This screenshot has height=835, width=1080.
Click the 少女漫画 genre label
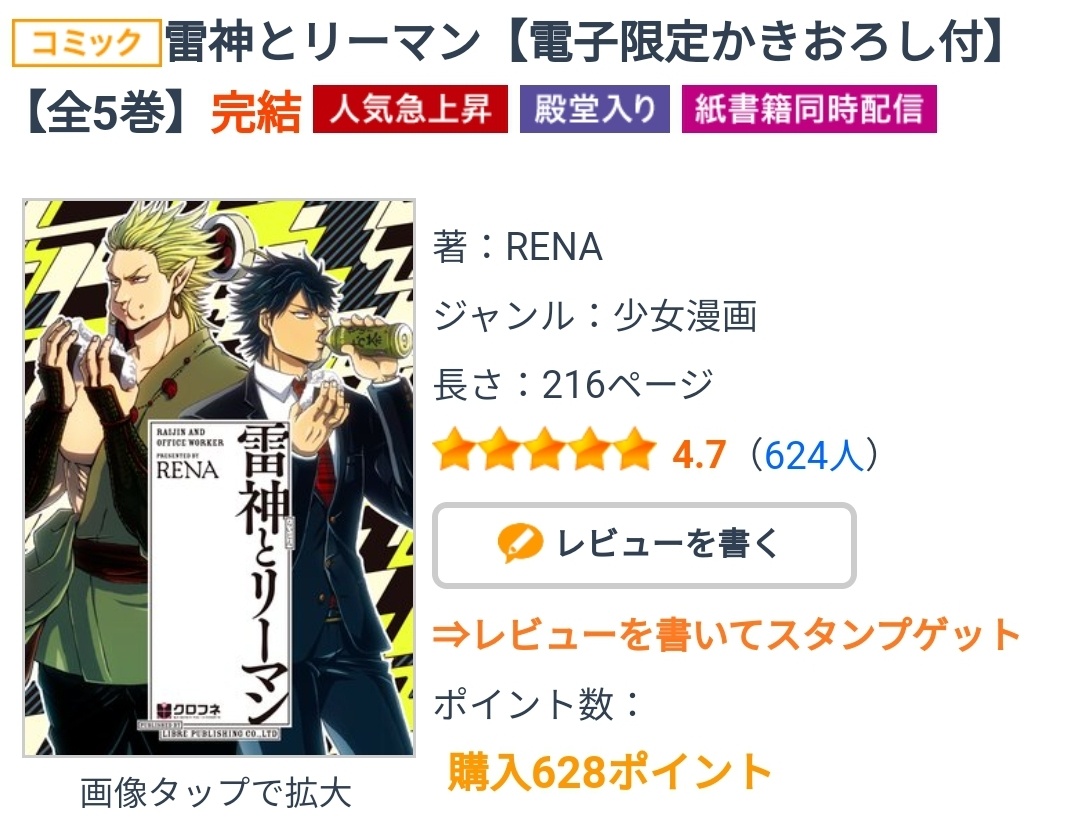pyautogui.click(x=685, y=316)
